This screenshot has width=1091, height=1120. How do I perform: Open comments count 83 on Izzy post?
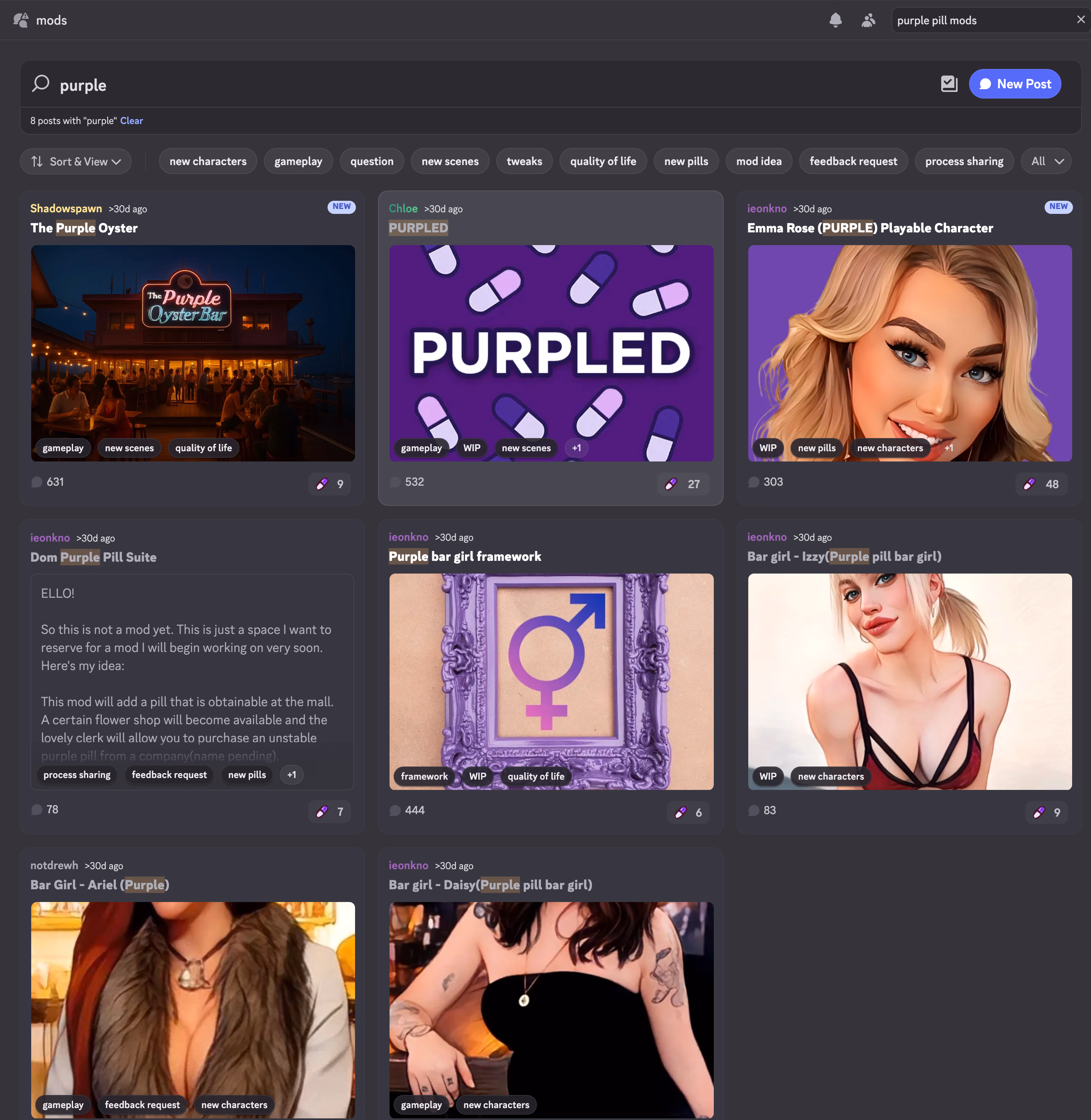(x=761, y=810)
